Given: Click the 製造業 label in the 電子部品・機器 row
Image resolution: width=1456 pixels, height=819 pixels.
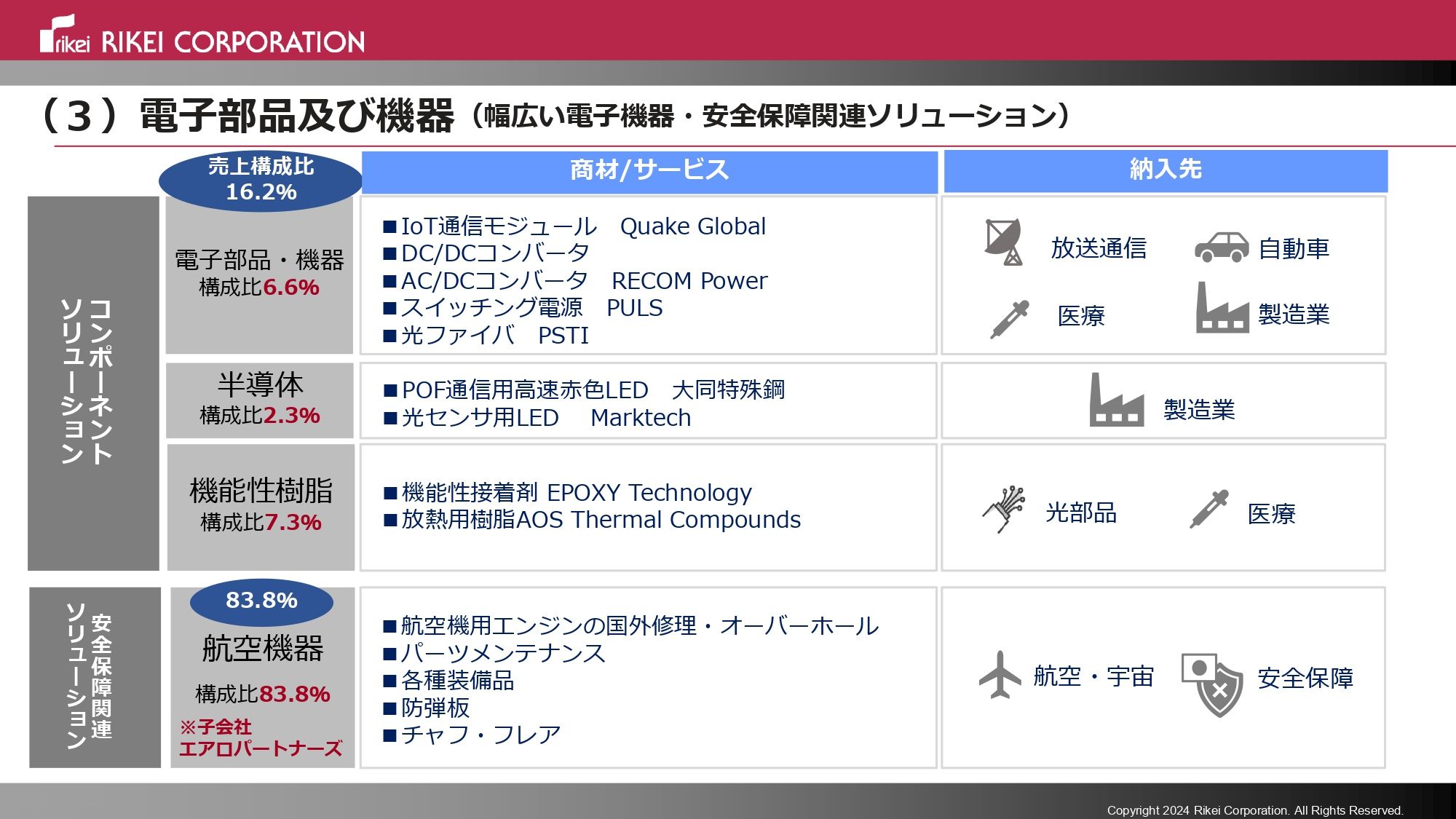Looking at the screenshot, I should coord(1294,314).
